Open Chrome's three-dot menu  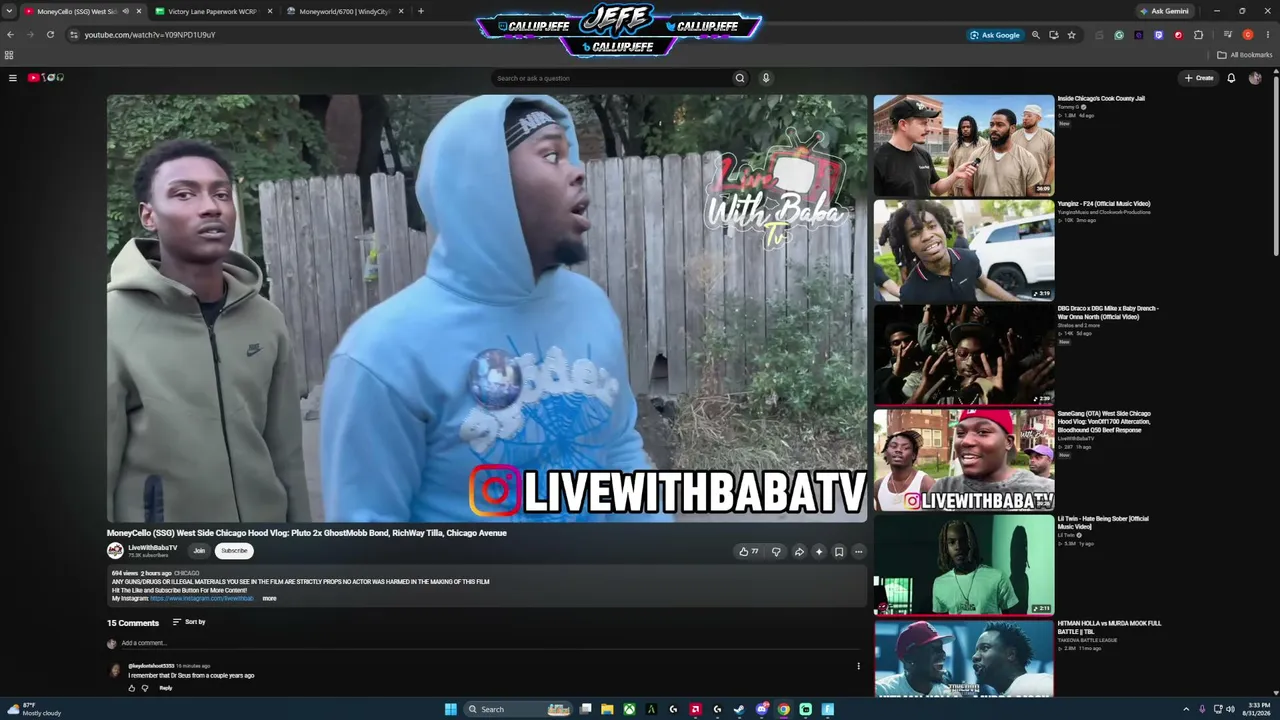1267,35
